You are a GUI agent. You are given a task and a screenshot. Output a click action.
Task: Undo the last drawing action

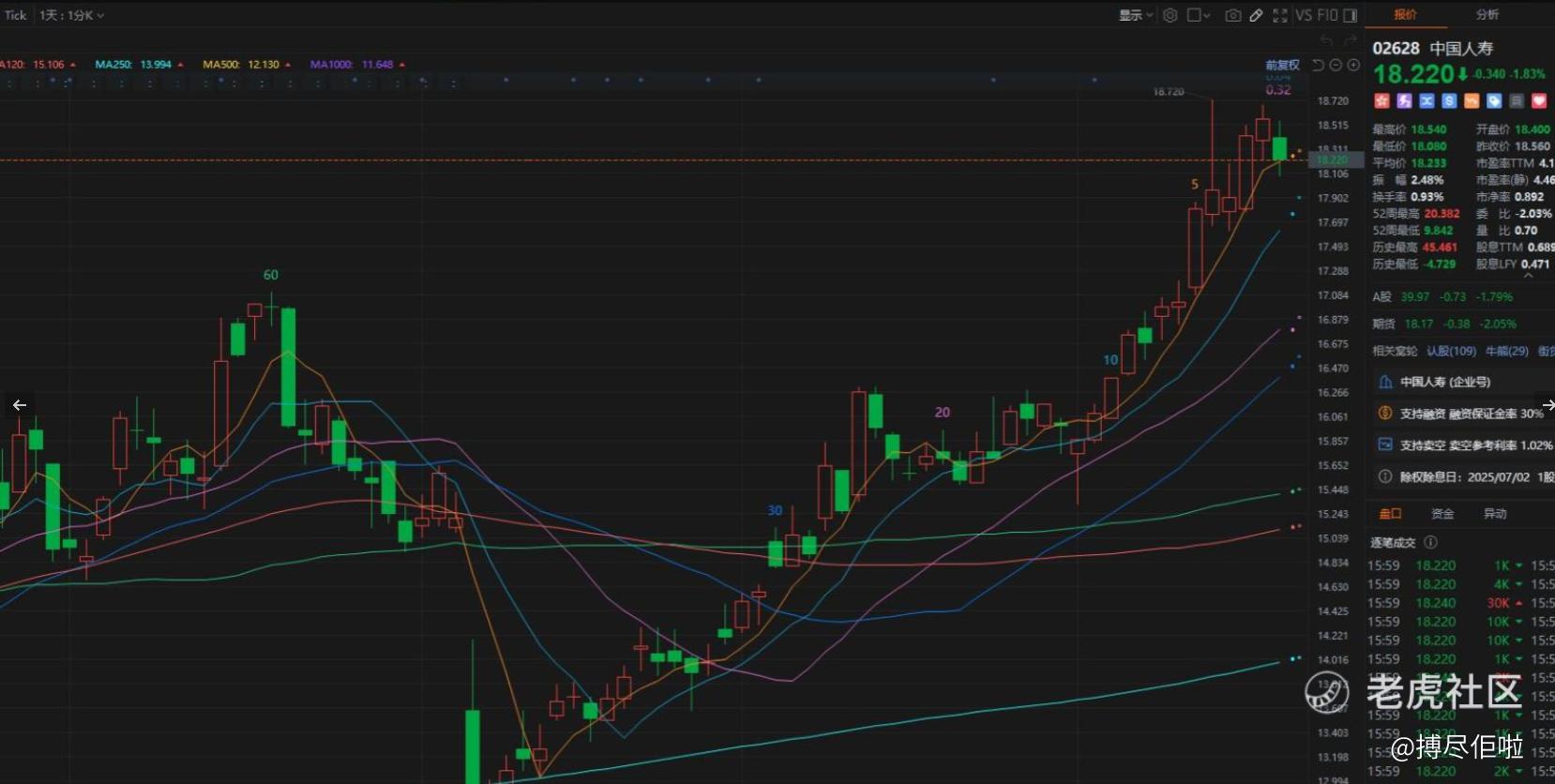pyautogui.click(x=1326, y=40)
